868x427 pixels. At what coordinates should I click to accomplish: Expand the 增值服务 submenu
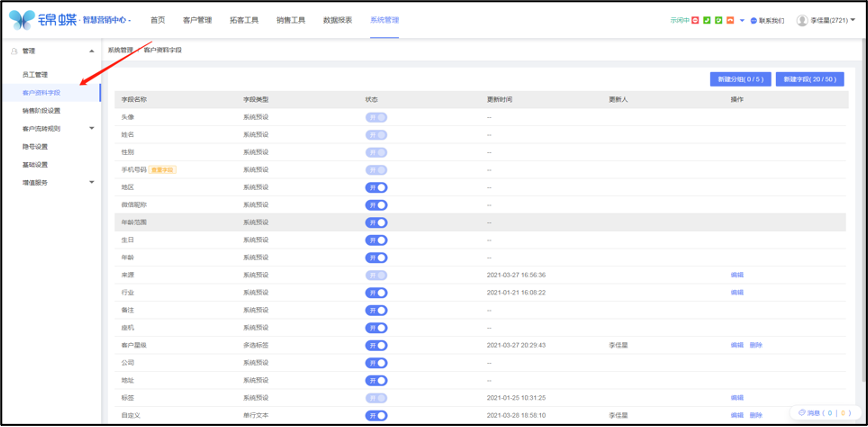[x=92, y=182]
